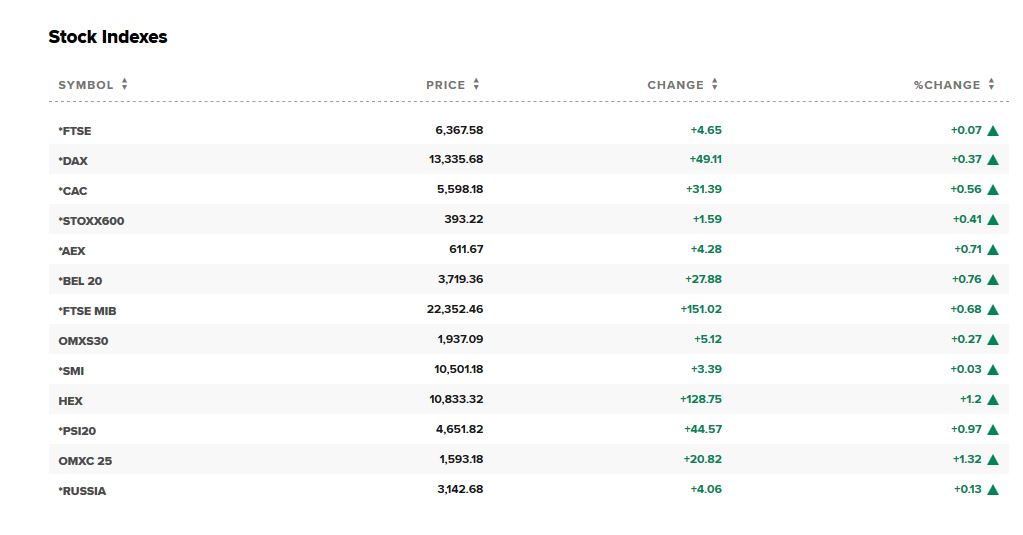
Task: Select price 13,335.68
Action: [x=456, y=159]
